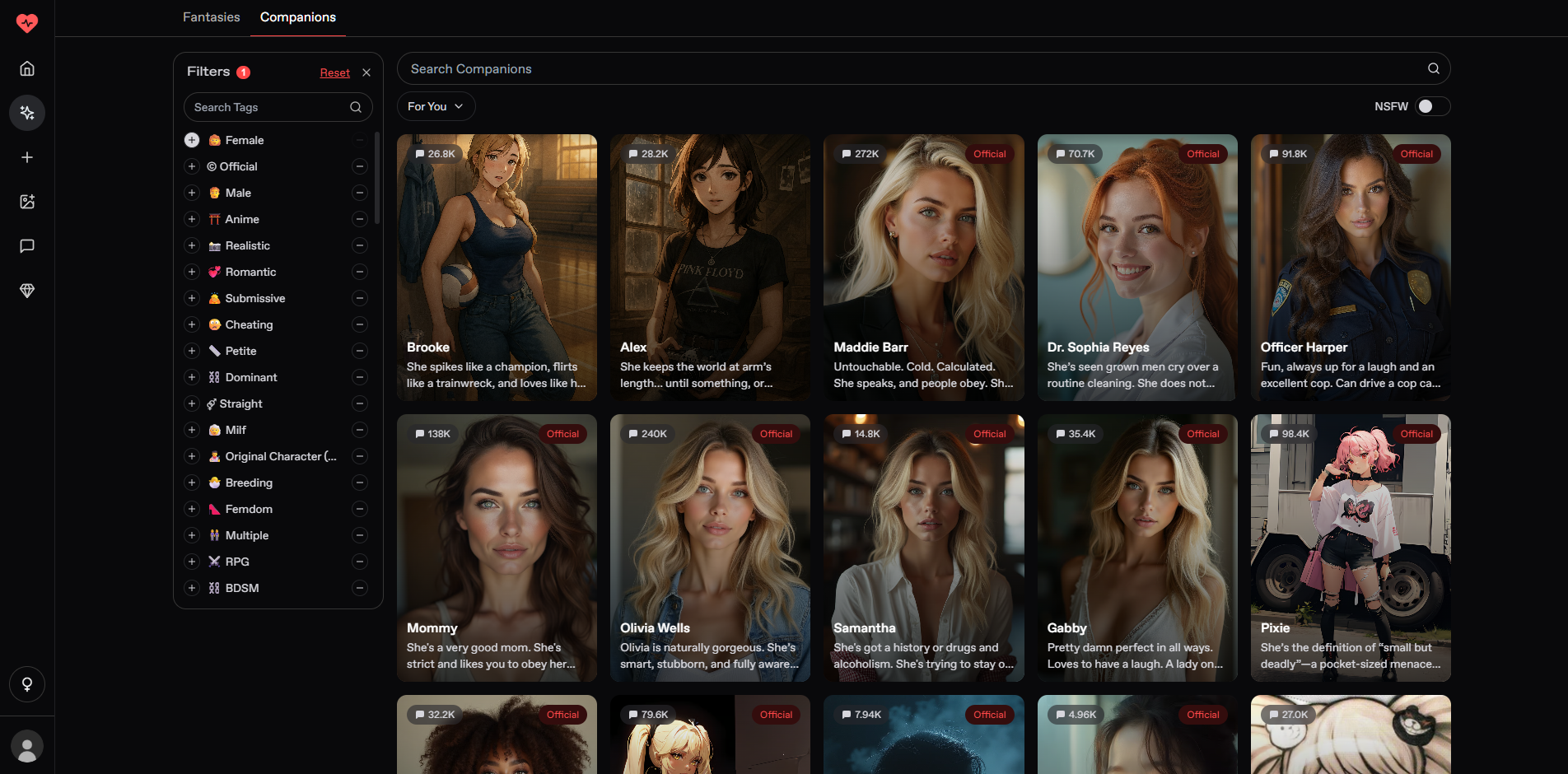The height and width of the screenshot is (774, 1568).
Task: Switch to the Companions tab
Action: point(298,17)
